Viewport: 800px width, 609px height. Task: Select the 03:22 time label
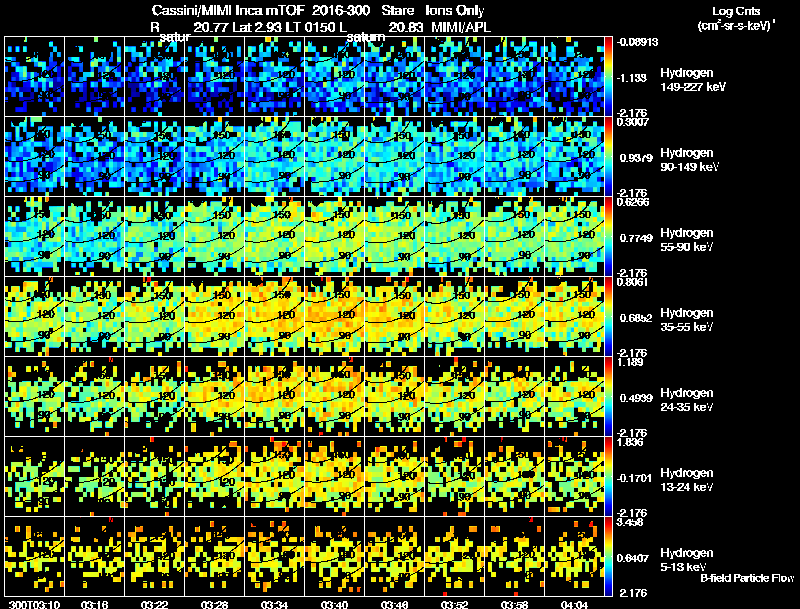tap(154, 604)
